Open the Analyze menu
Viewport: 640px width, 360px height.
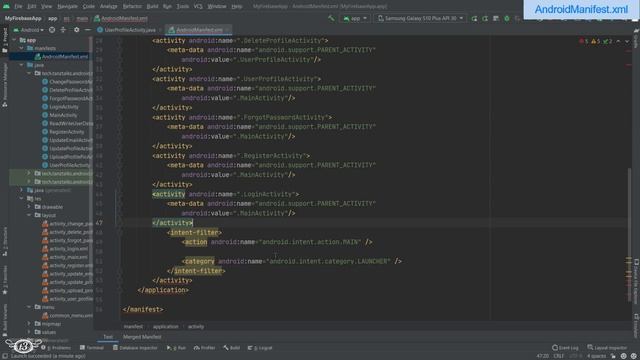coord(109,7)
